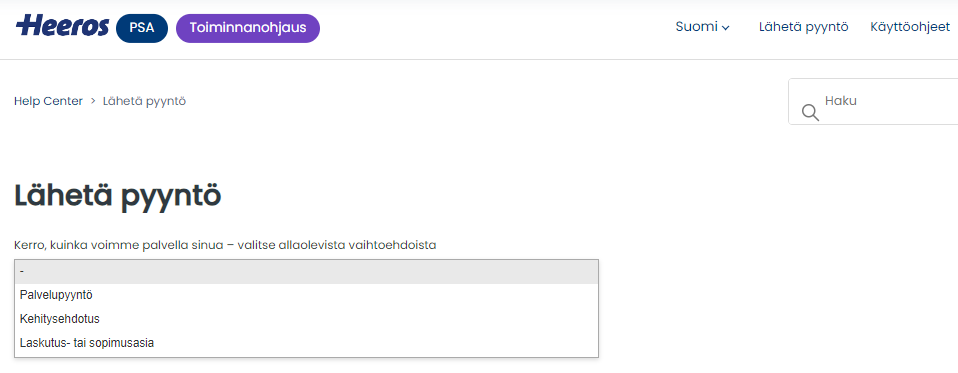The image size is (958, 373).
Task: Go to Käyttöohjeet in the top navigation
Action: click(910, 27)
